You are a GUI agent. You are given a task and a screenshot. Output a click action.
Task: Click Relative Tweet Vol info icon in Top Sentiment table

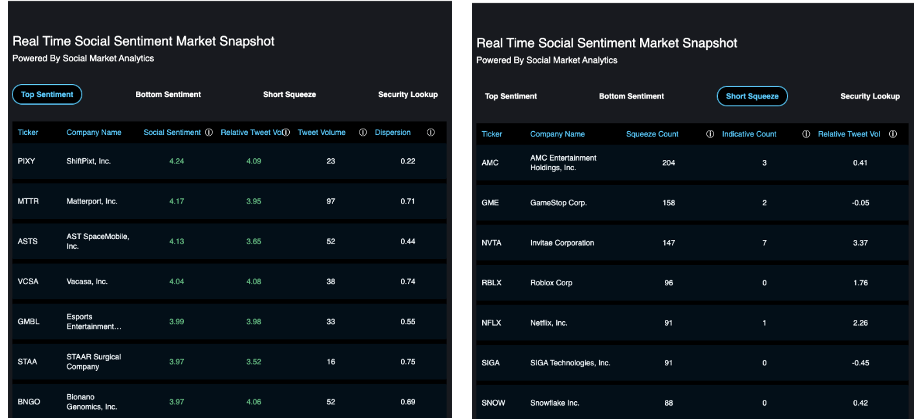(x=285, y=132)
